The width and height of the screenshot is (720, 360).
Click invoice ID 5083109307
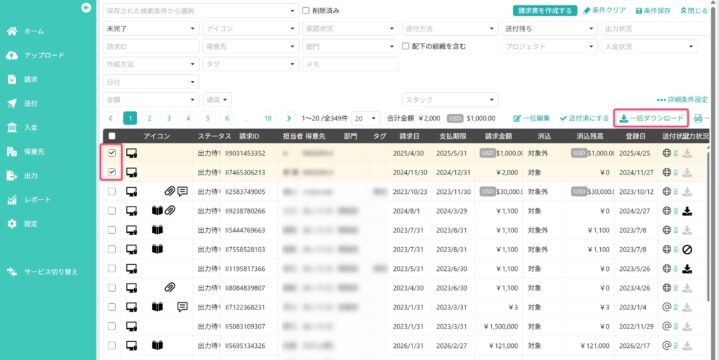coord(245,326)
